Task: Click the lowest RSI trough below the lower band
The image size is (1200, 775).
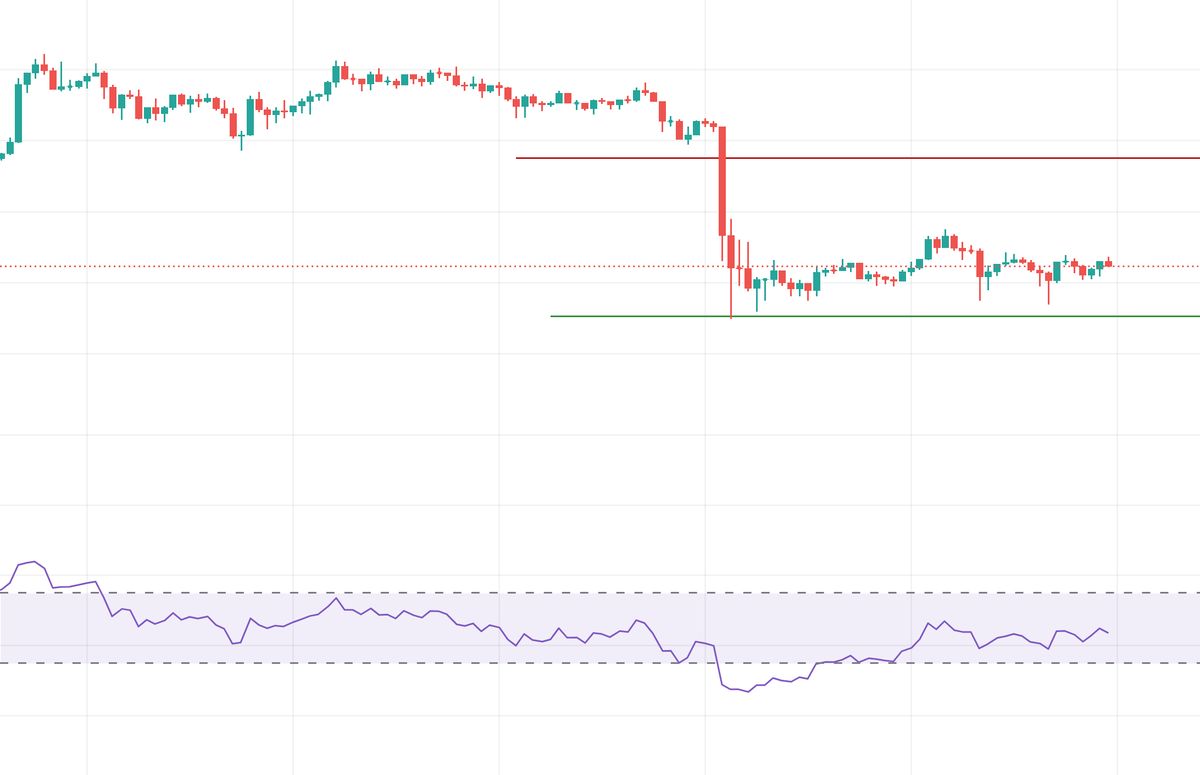Action: (747, 691)
